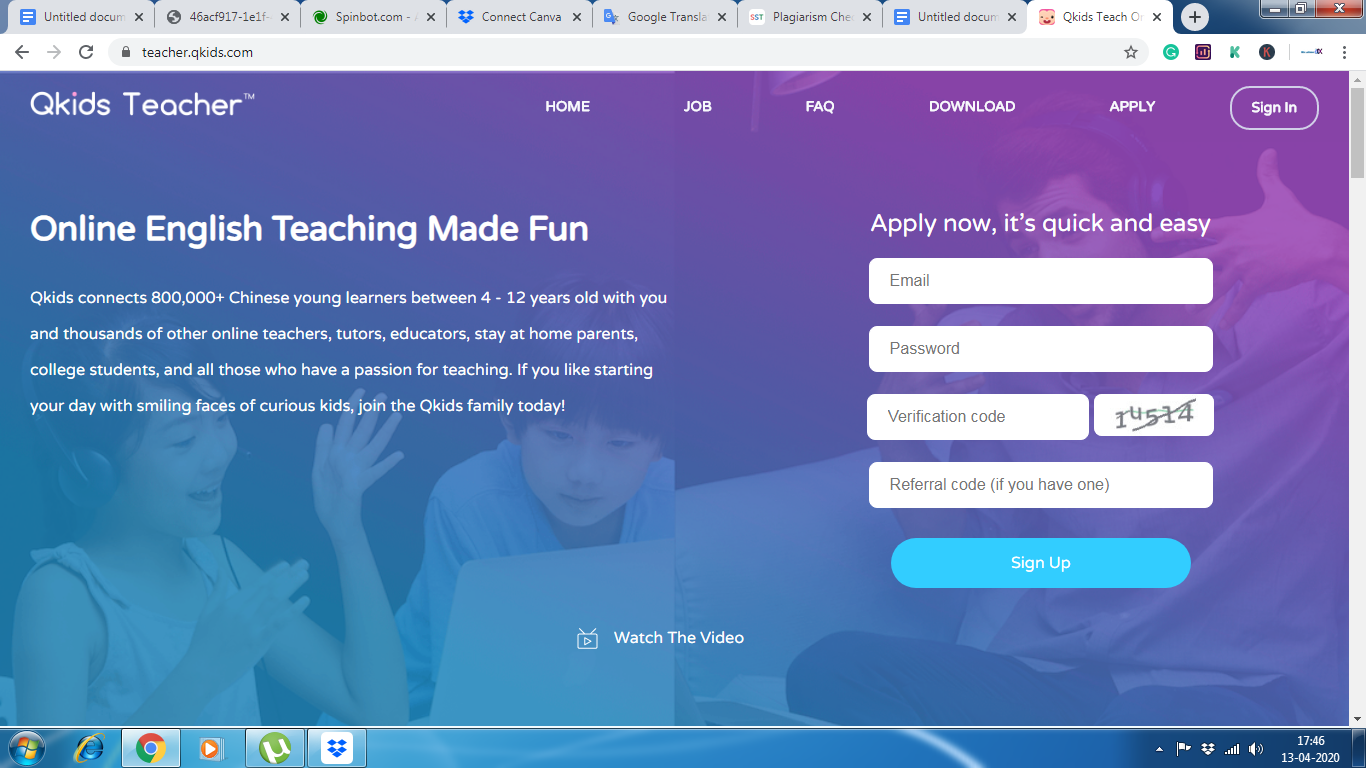1366x768 pixels.
Task: Open the DOWNLOAD nav item
Action: coord(972,106)
